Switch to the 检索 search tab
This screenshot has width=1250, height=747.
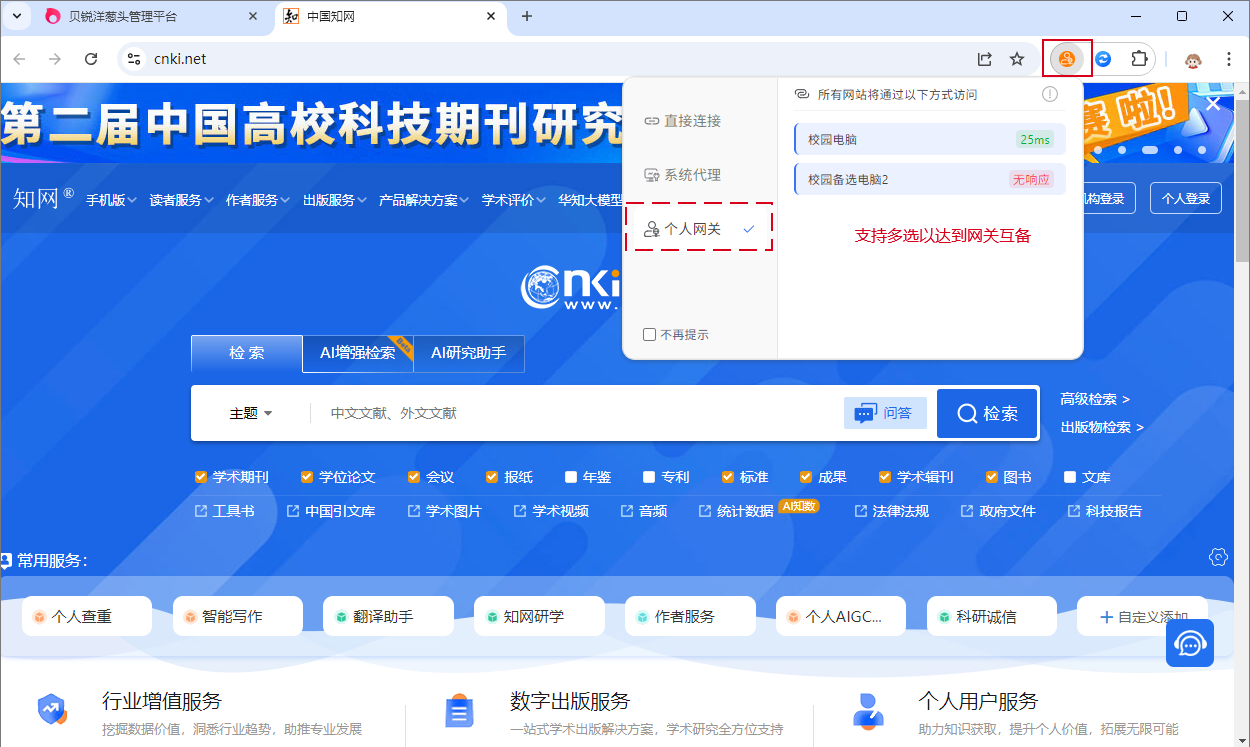point(246,354)
